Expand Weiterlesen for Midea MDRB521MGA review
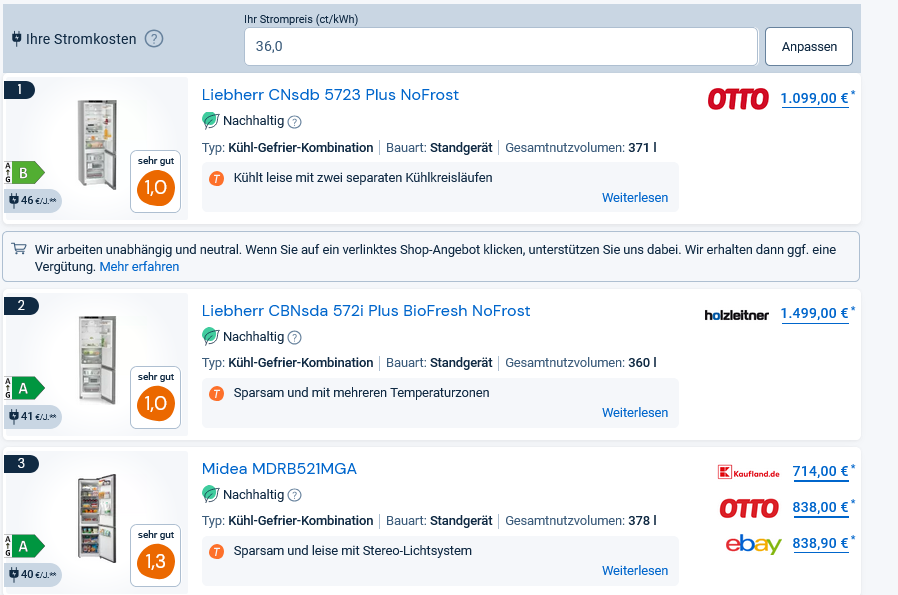Viewport: 898px width, 595px height. pos(634,571)
